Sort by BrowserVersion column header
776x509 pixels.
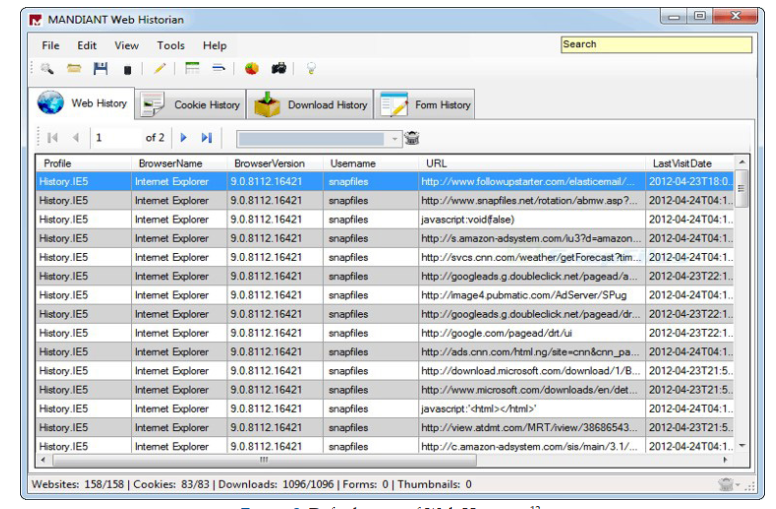[x=275, y=163]
